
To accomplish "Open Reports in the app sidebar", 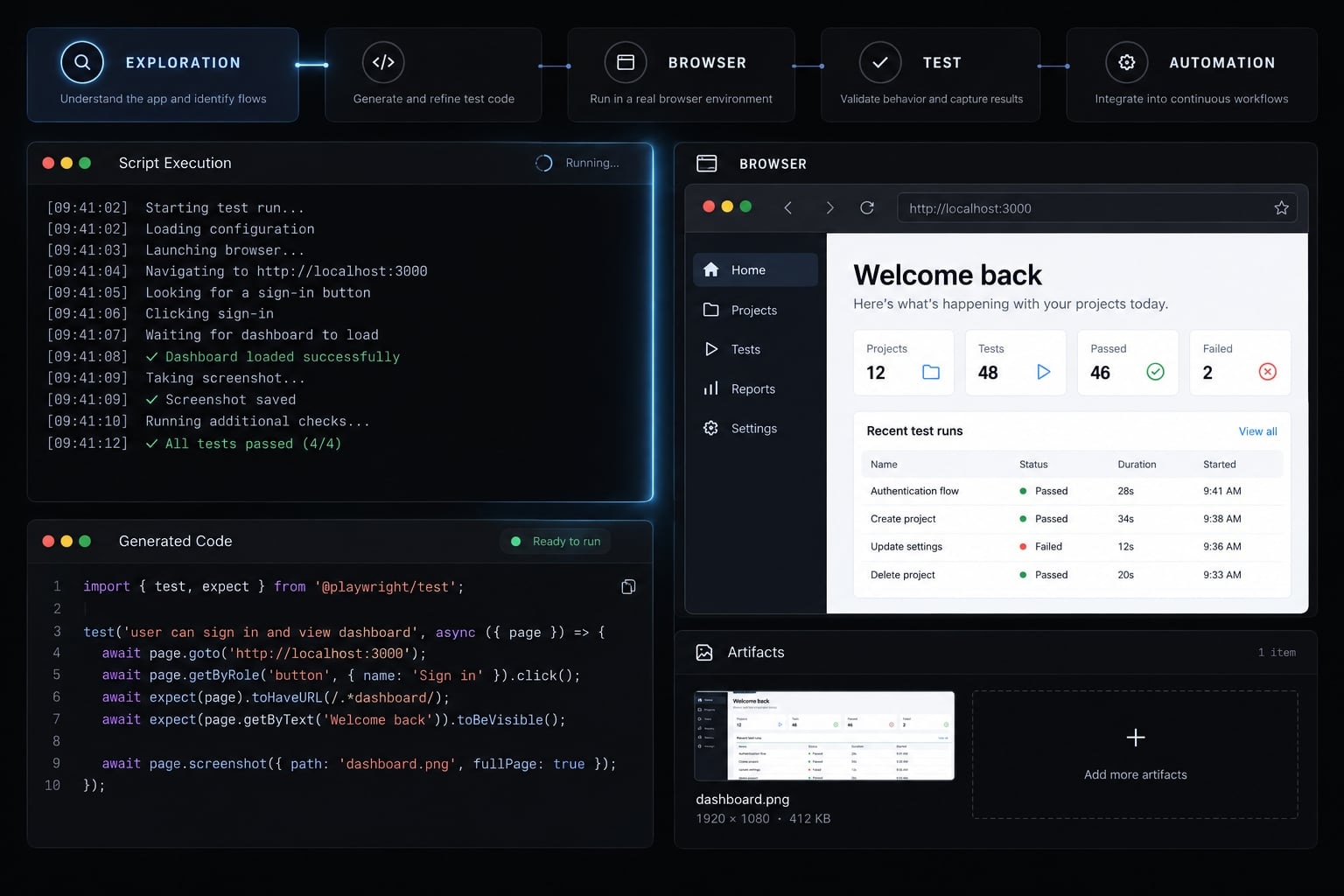I will (755, 388).
